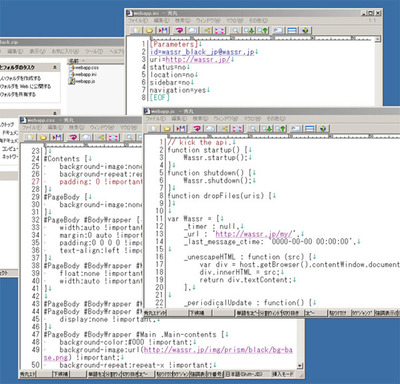
Task: Select webapp.css file in Explorer list
Action: (x=84, y=68)
